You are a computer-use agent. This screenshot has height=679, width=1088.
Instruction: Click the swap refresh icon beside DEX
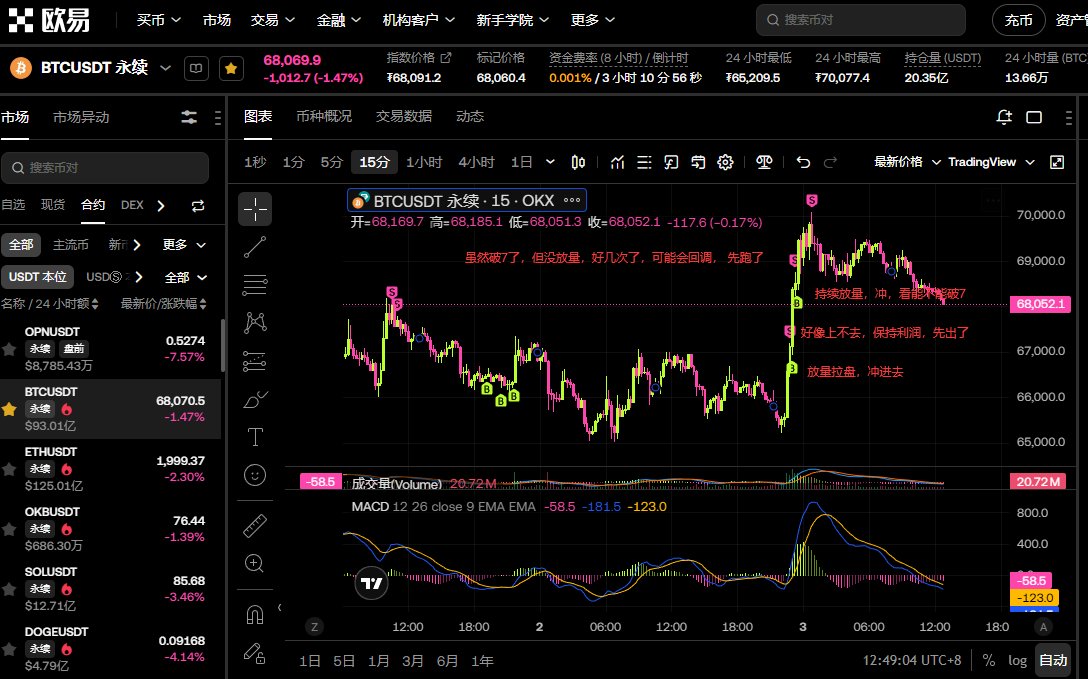(x=198, y=206)
